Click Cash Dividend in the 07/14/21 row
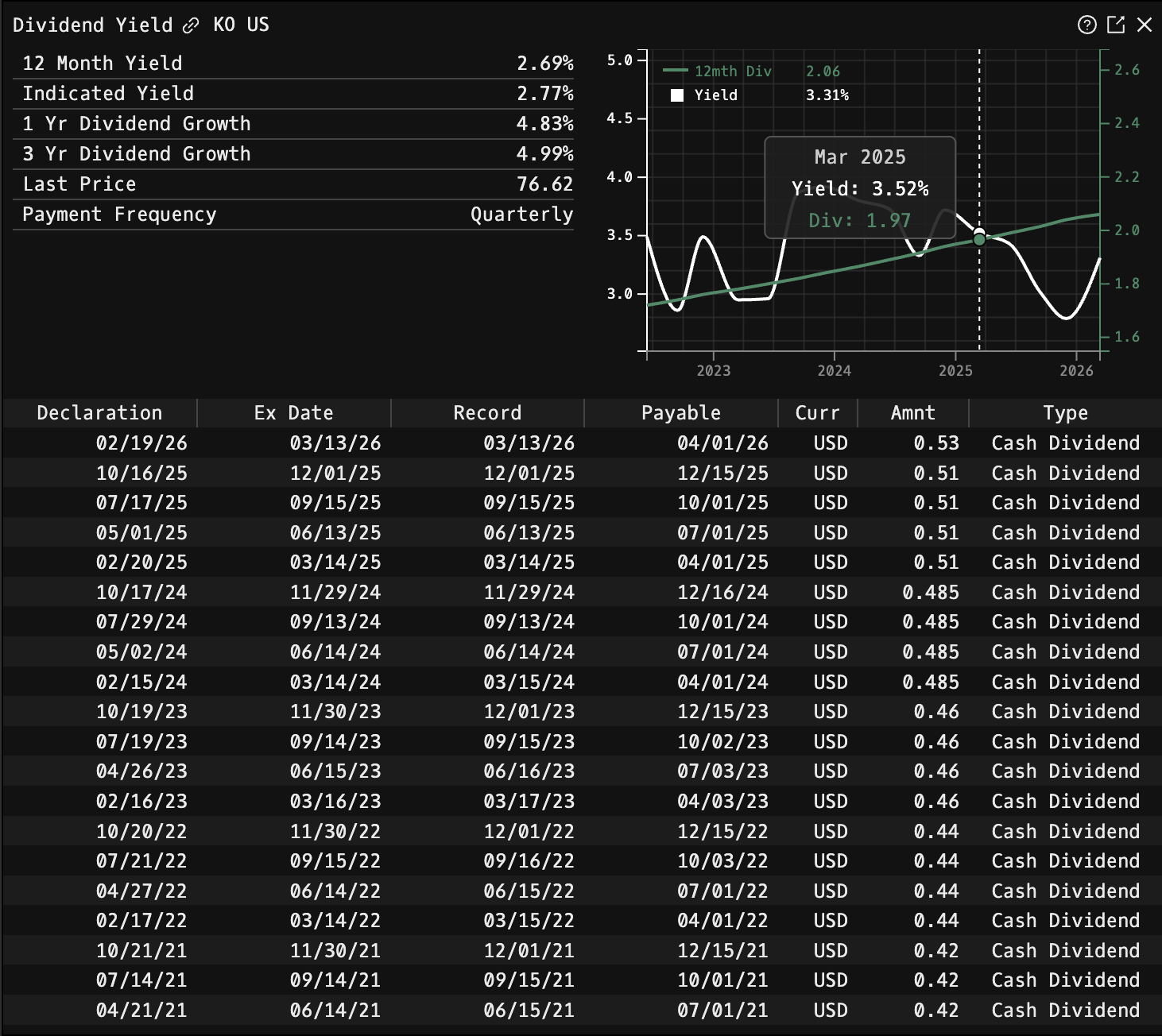1162x1036 pixels. pyautogui.click(x=1066, y=980)
